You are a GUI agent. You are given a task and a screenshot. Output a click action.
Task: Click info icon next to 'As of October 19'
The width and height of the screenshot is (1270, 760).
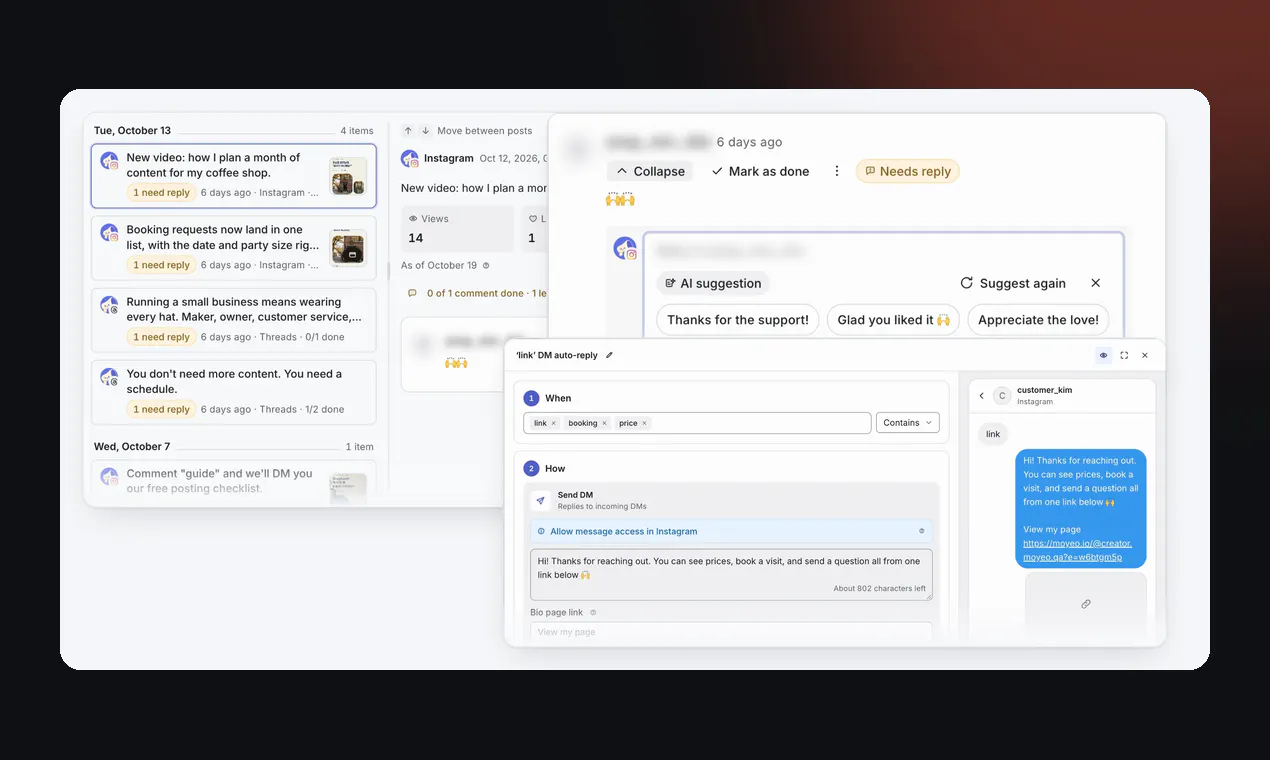click(x=486, y=265)
